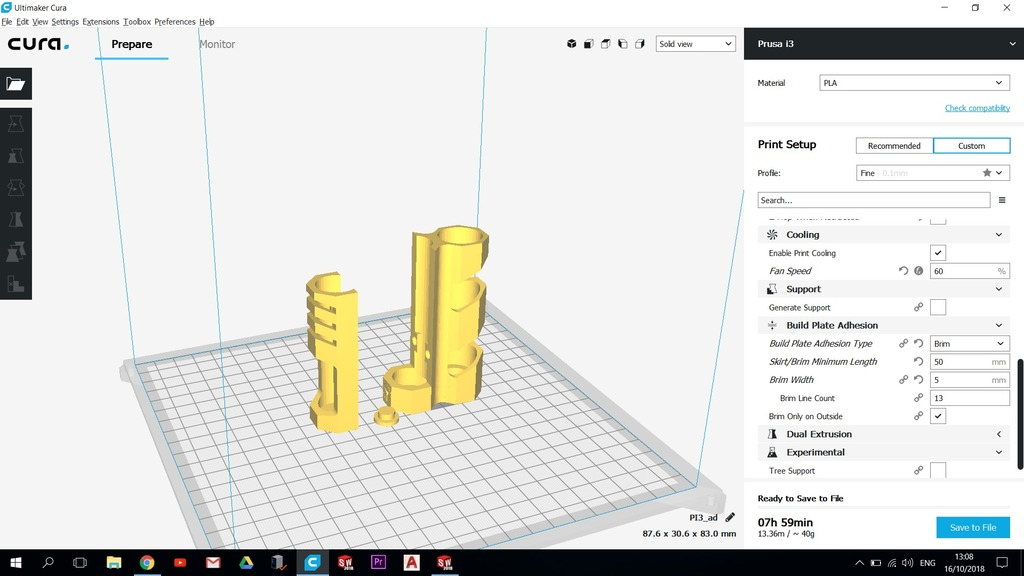Select the Mirror tool
The width and height of the screenshot is (1024, 576).
click(15, 219)
